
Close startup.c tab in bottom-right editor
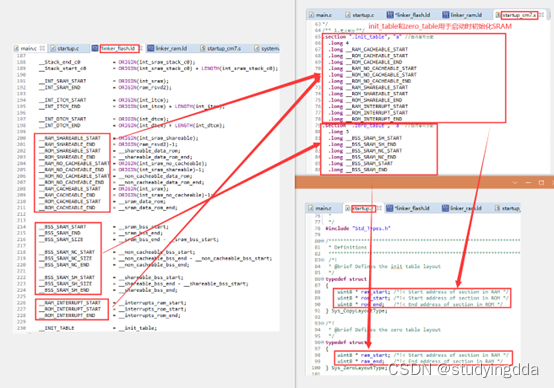379,208
